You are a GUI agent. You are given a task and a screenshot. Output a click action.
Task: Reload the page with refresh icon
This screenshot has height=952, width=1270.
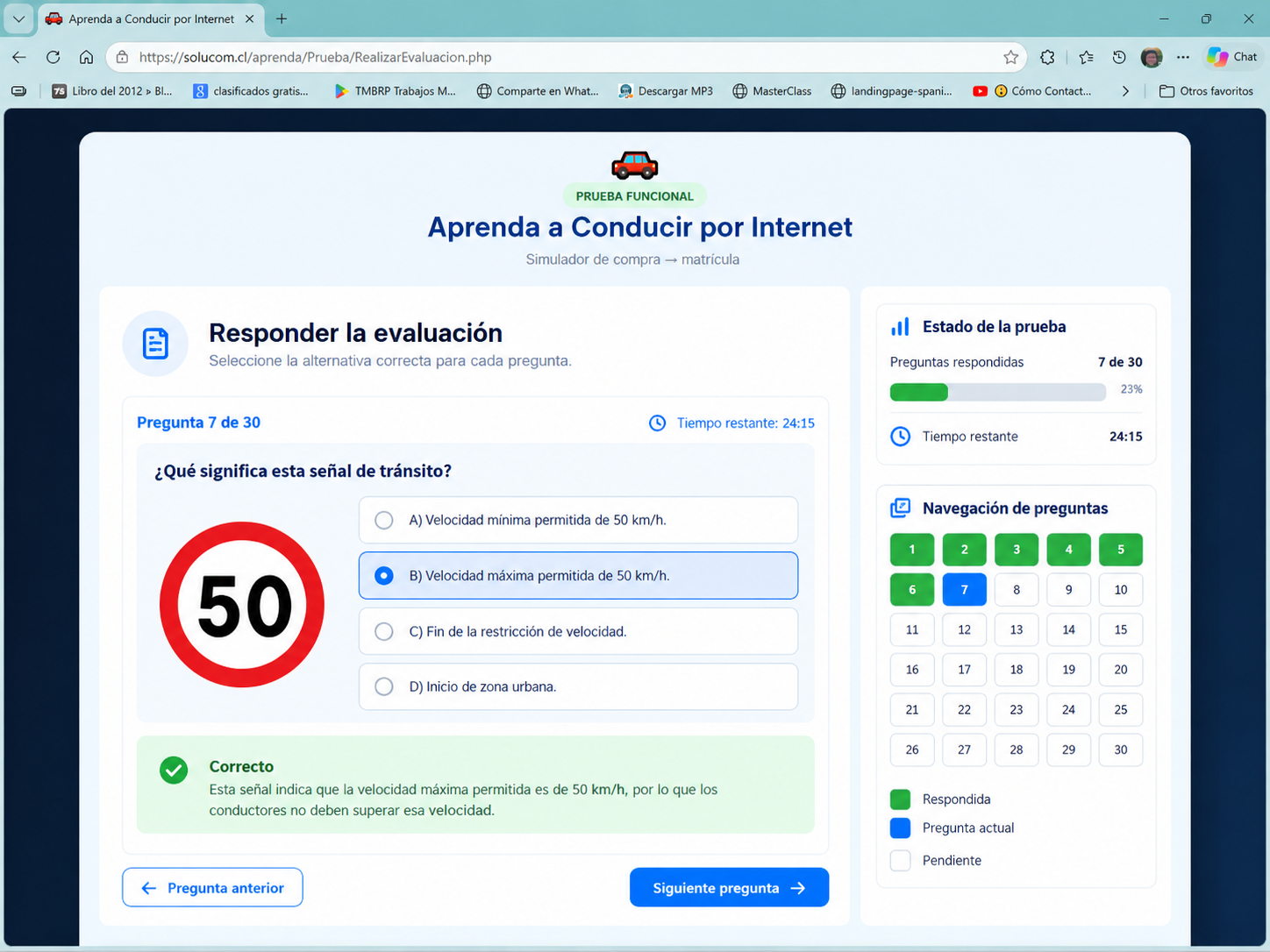click(x=54, y=57)
